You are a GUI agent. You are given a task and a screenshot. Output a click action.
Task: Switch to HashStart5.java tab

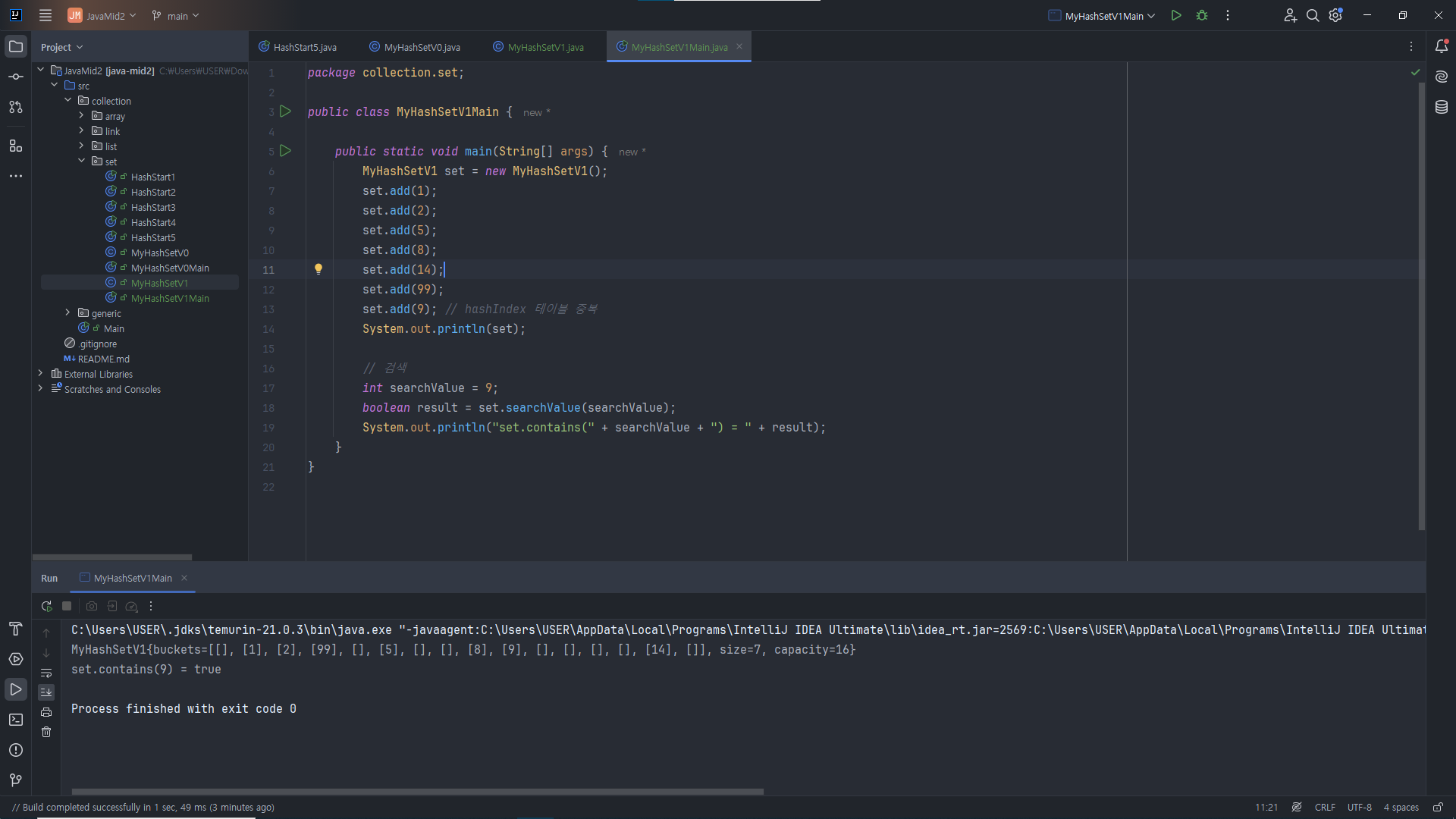coord(297,47)
